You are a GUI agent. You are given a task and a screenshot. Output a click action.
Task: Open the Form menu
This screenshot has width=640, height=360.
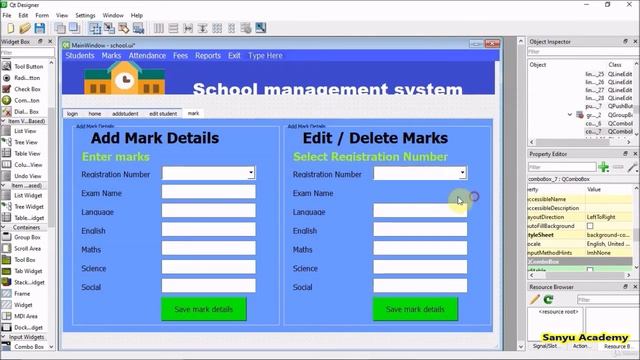tap(42, 15)
